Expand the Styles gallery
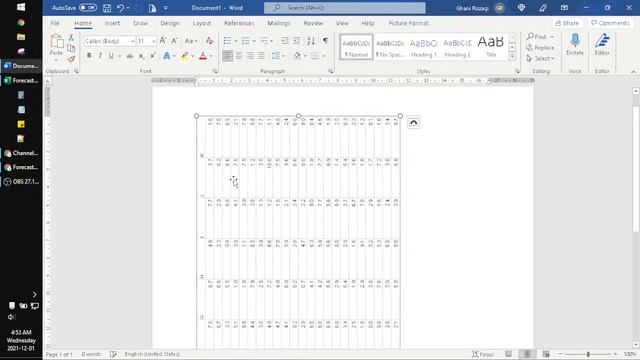 pos(512,57)
